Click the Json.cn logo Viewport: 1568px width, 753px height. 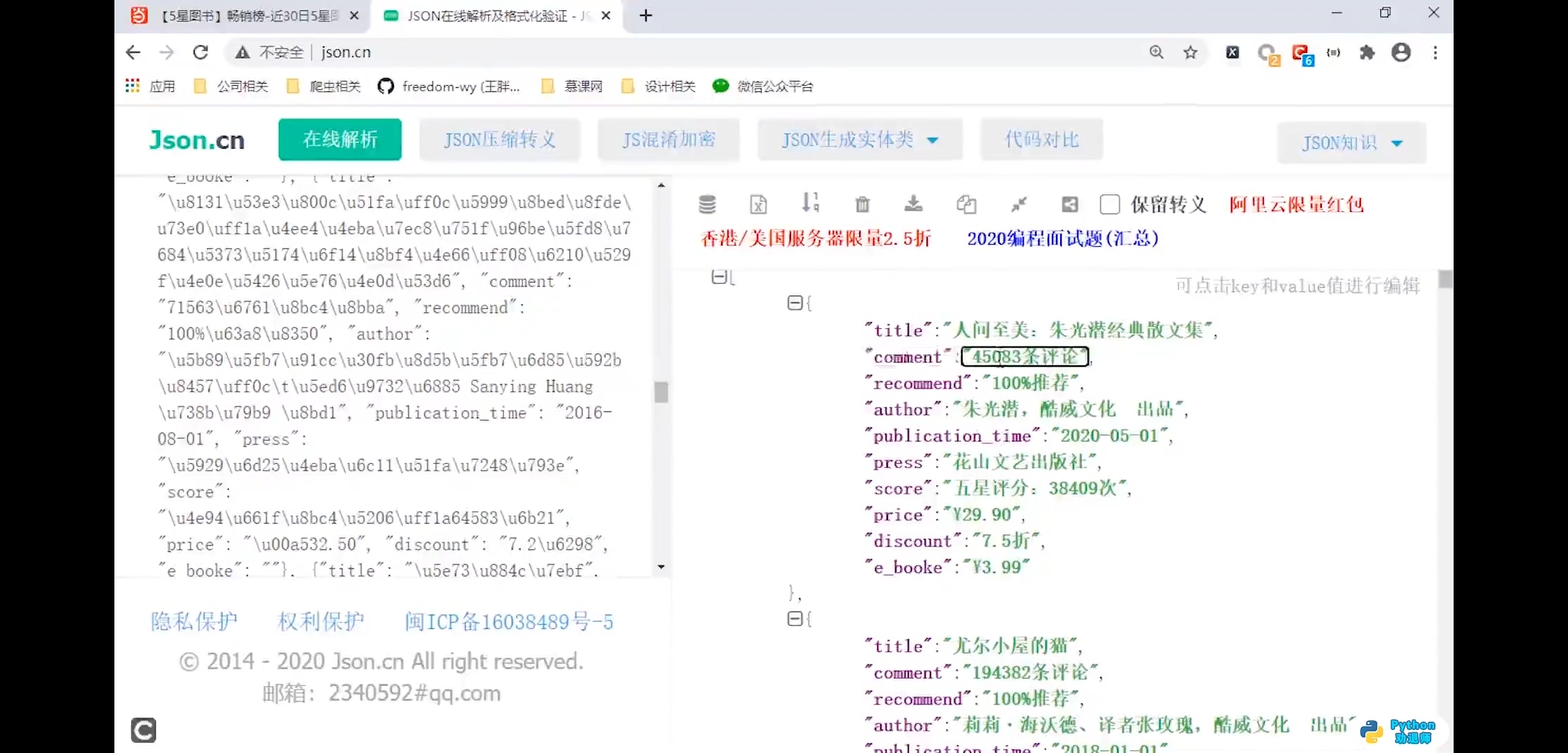coord(197,140)
